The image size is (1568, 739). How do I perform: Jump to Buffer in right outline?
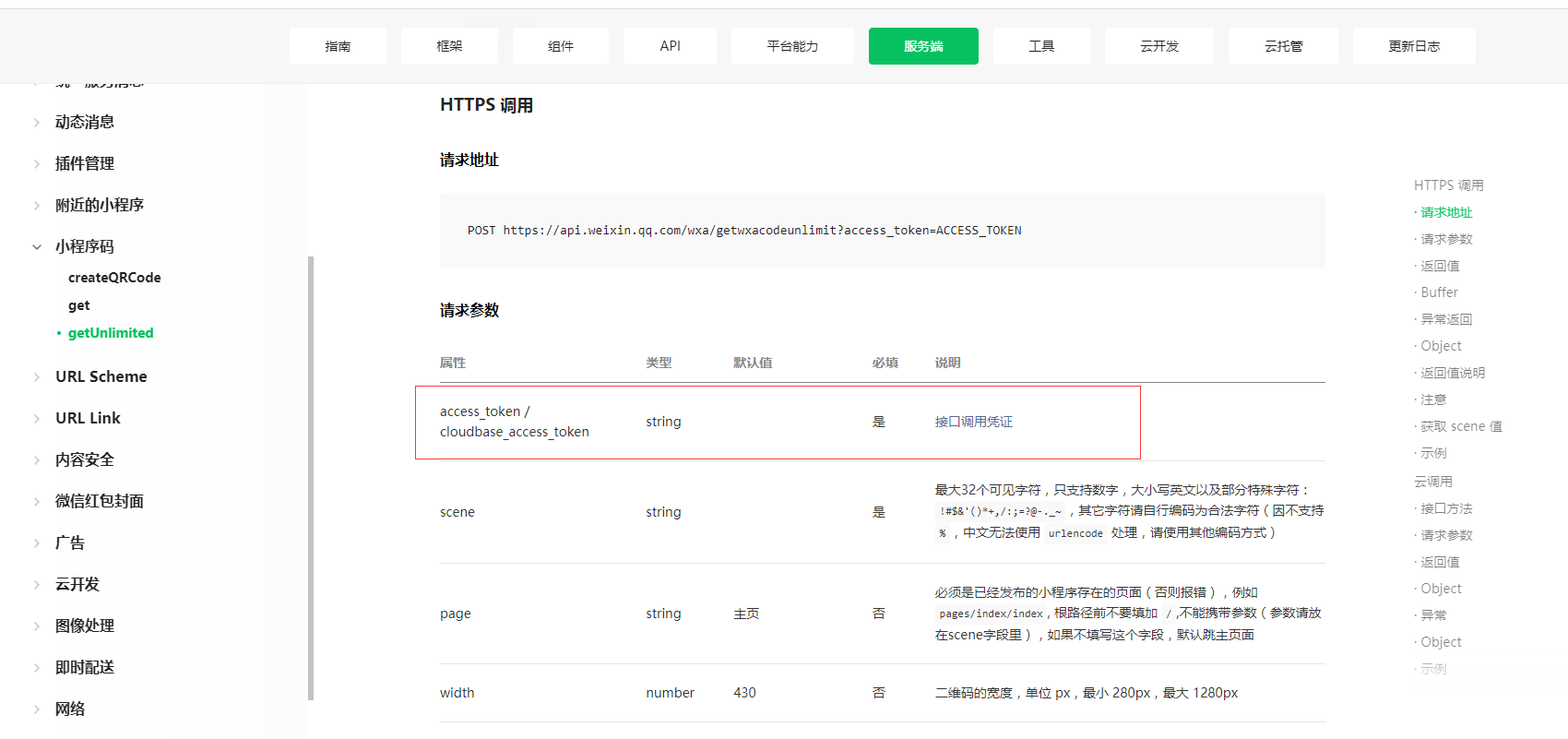tap(1439, 292)
